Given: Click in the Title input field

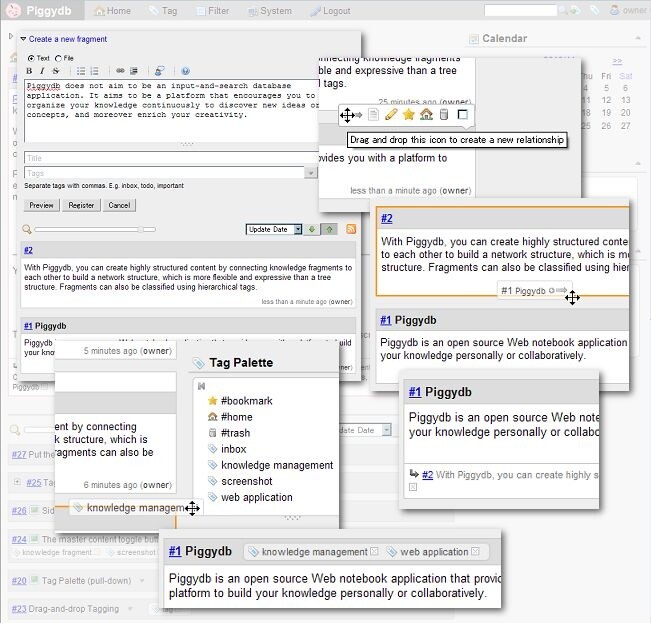Looking at the screenshot, I should point(171,158).
